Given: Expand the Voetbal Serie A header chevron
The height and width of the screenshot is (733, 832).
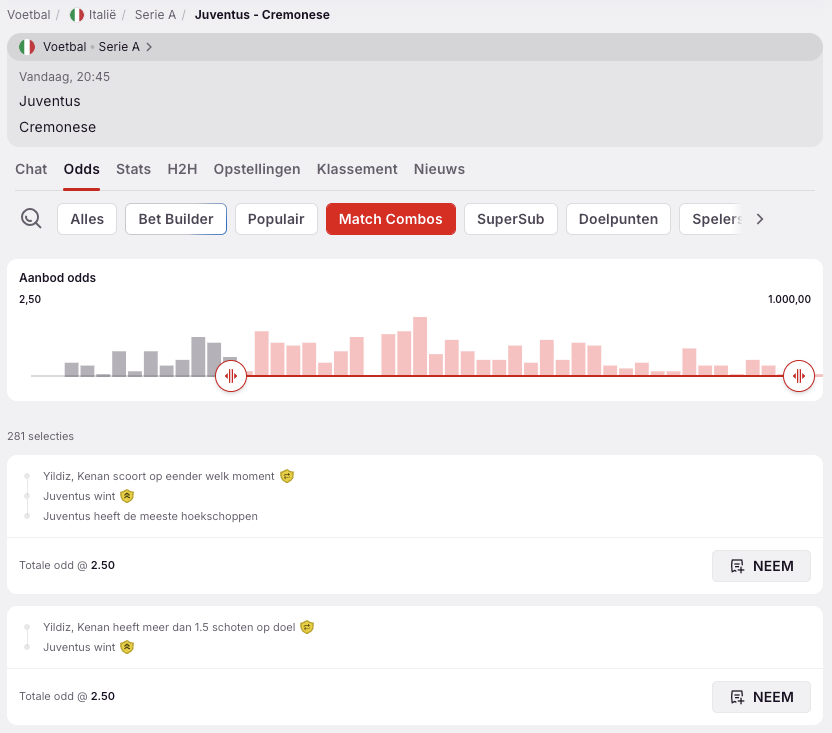Looking at the screenshot, I should (x=149, y=47).
